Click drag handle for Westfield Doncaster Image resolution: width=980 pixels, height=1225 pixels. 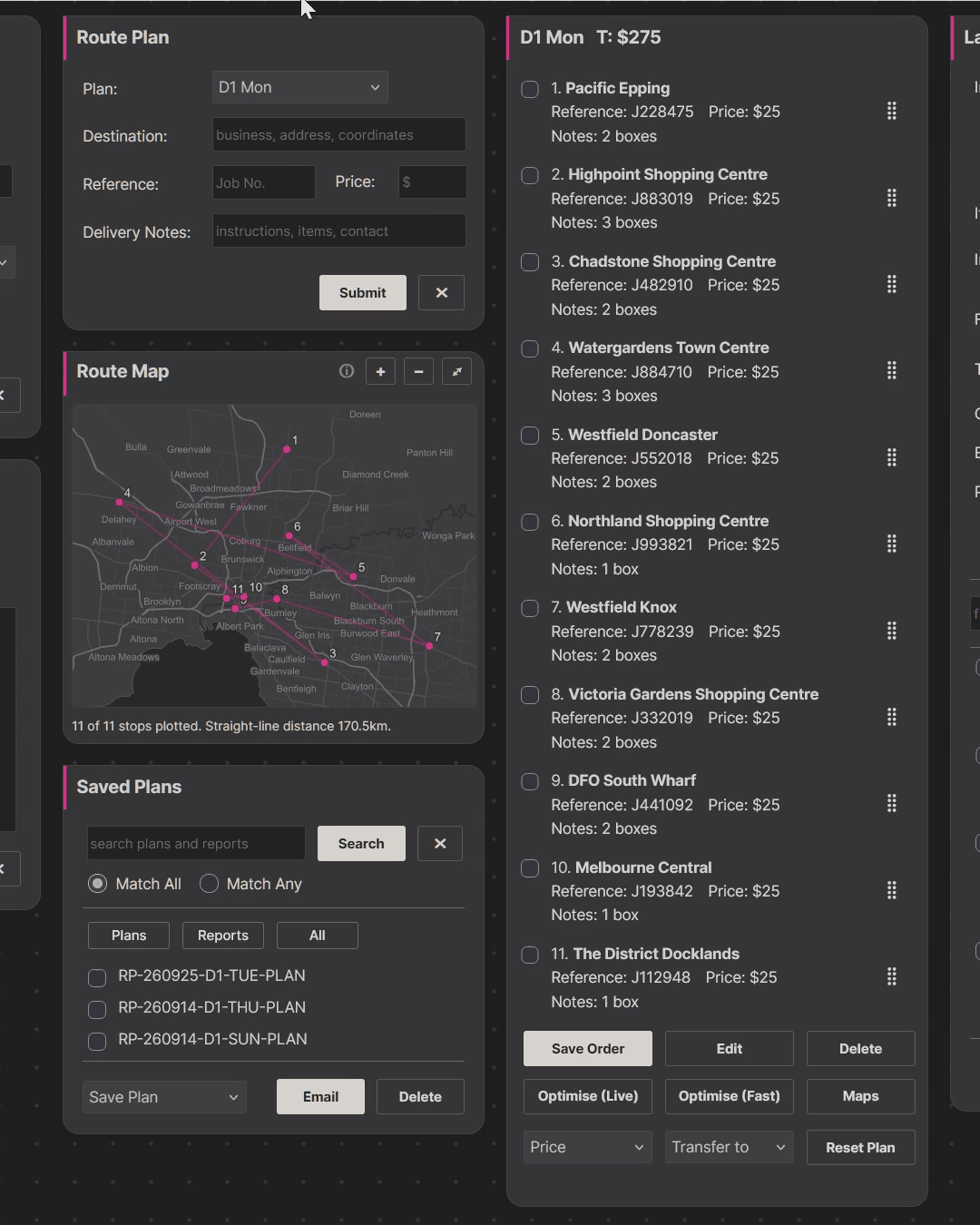click(892, 458)
